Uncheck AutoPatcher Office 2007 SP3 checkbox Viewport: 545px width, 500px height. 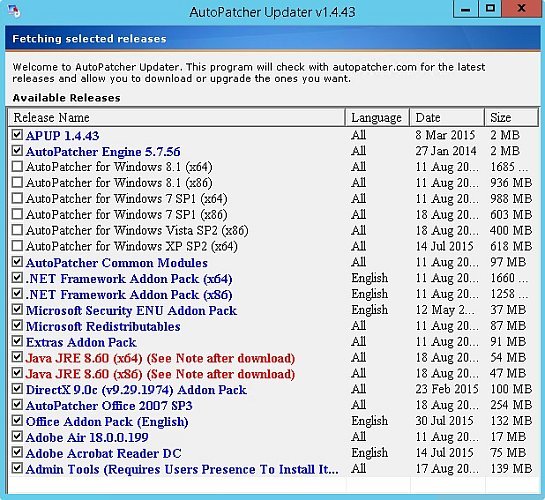pos(17,405)
